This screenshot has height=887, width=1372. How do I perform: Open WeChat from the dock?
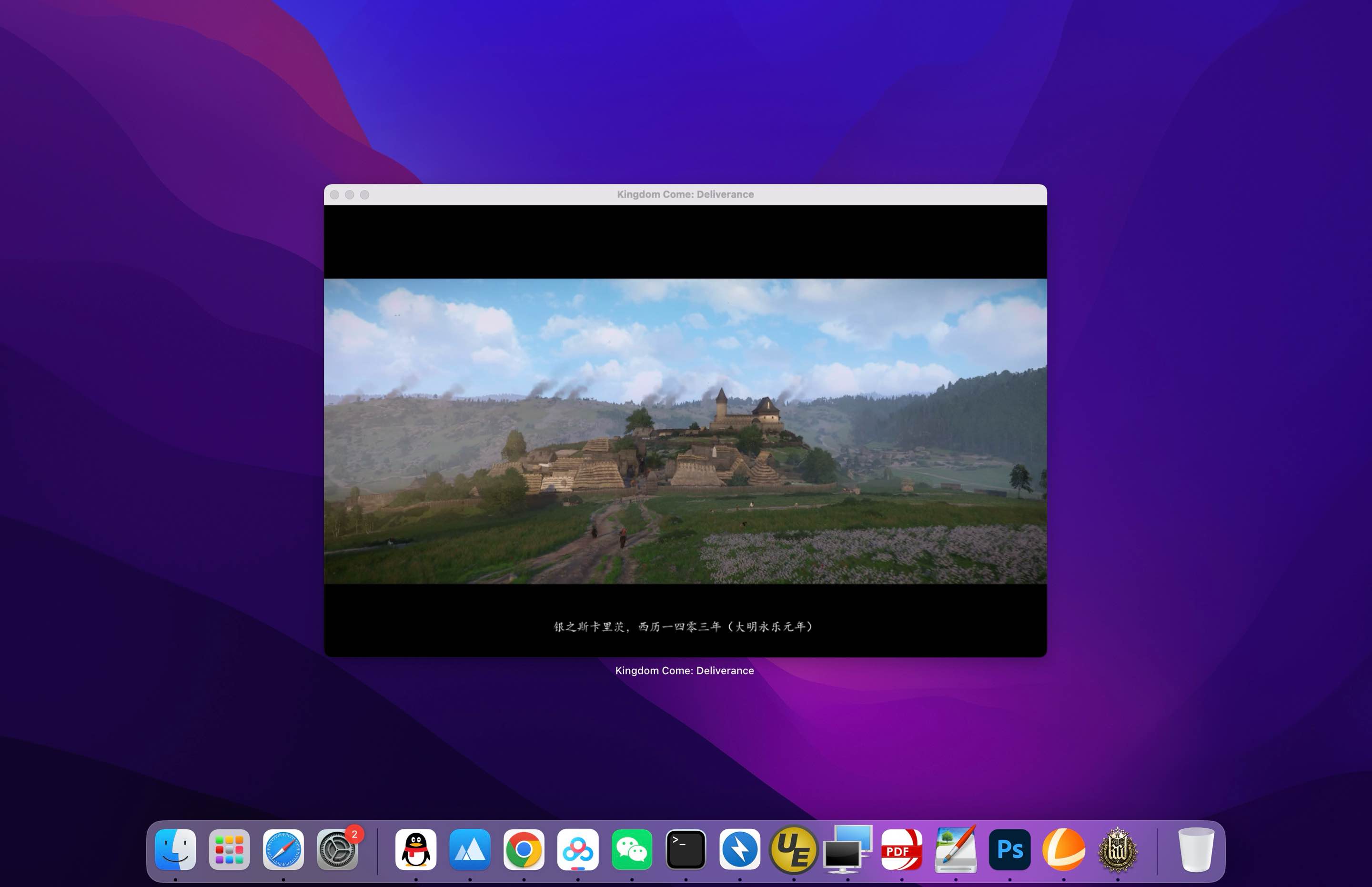[x=632, y=849]
